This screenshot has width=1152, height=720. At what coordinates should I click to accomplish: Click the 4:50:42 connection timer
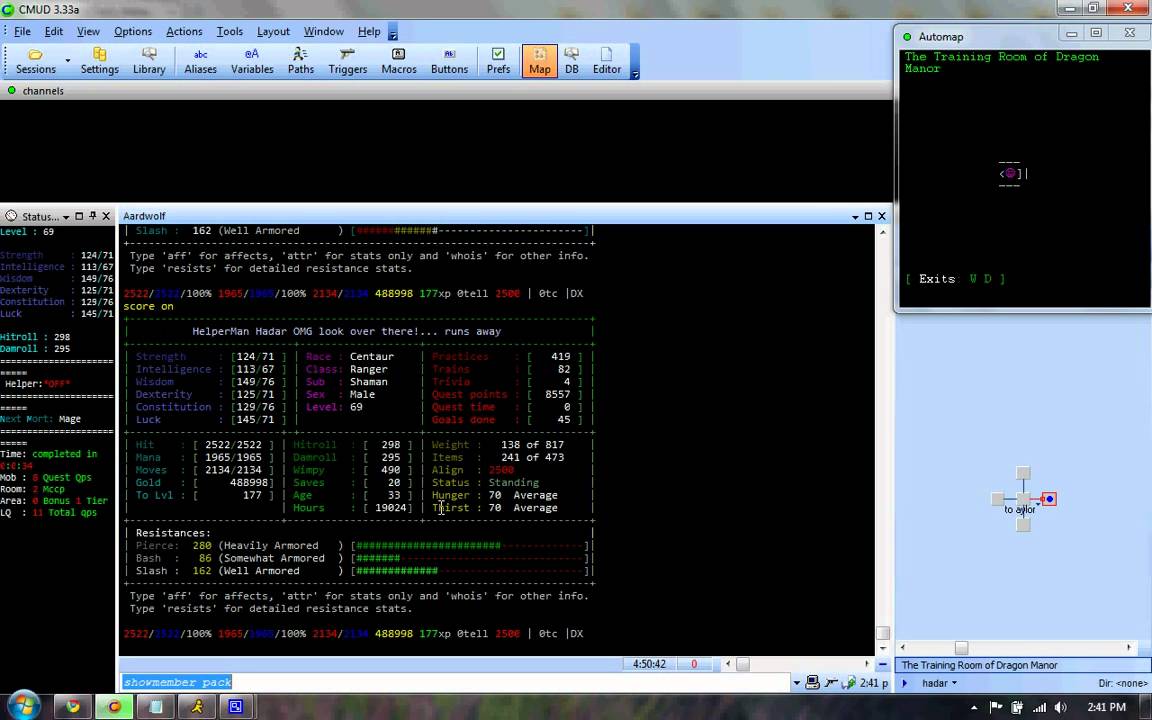[649, 664]
